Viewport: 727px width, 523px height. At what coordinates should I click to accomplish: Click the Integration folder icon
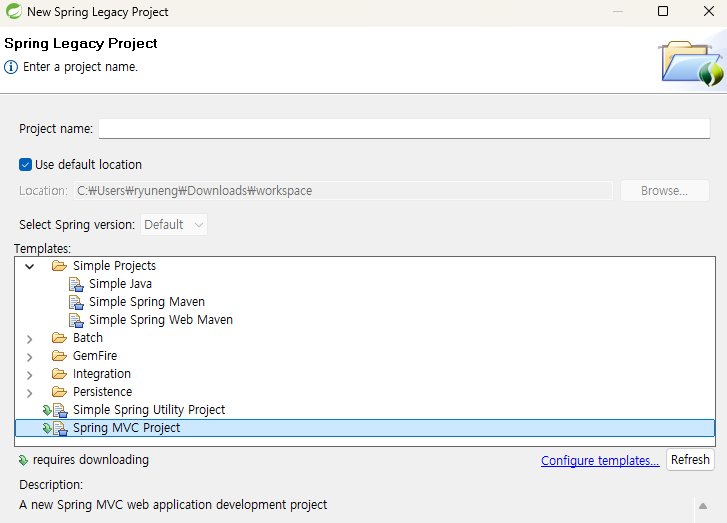pyautogui.click(x=59, y=374)
